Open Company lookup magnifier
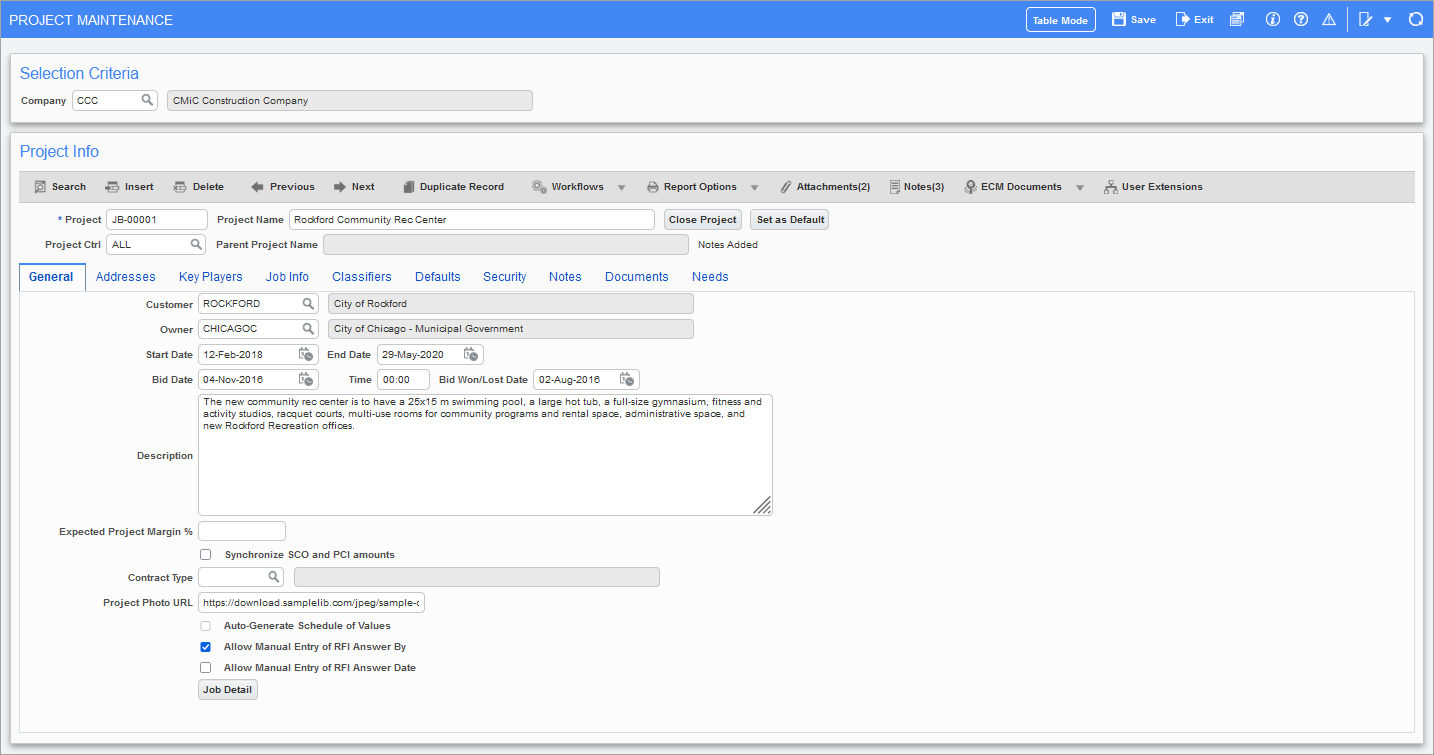 pos(147,100)
